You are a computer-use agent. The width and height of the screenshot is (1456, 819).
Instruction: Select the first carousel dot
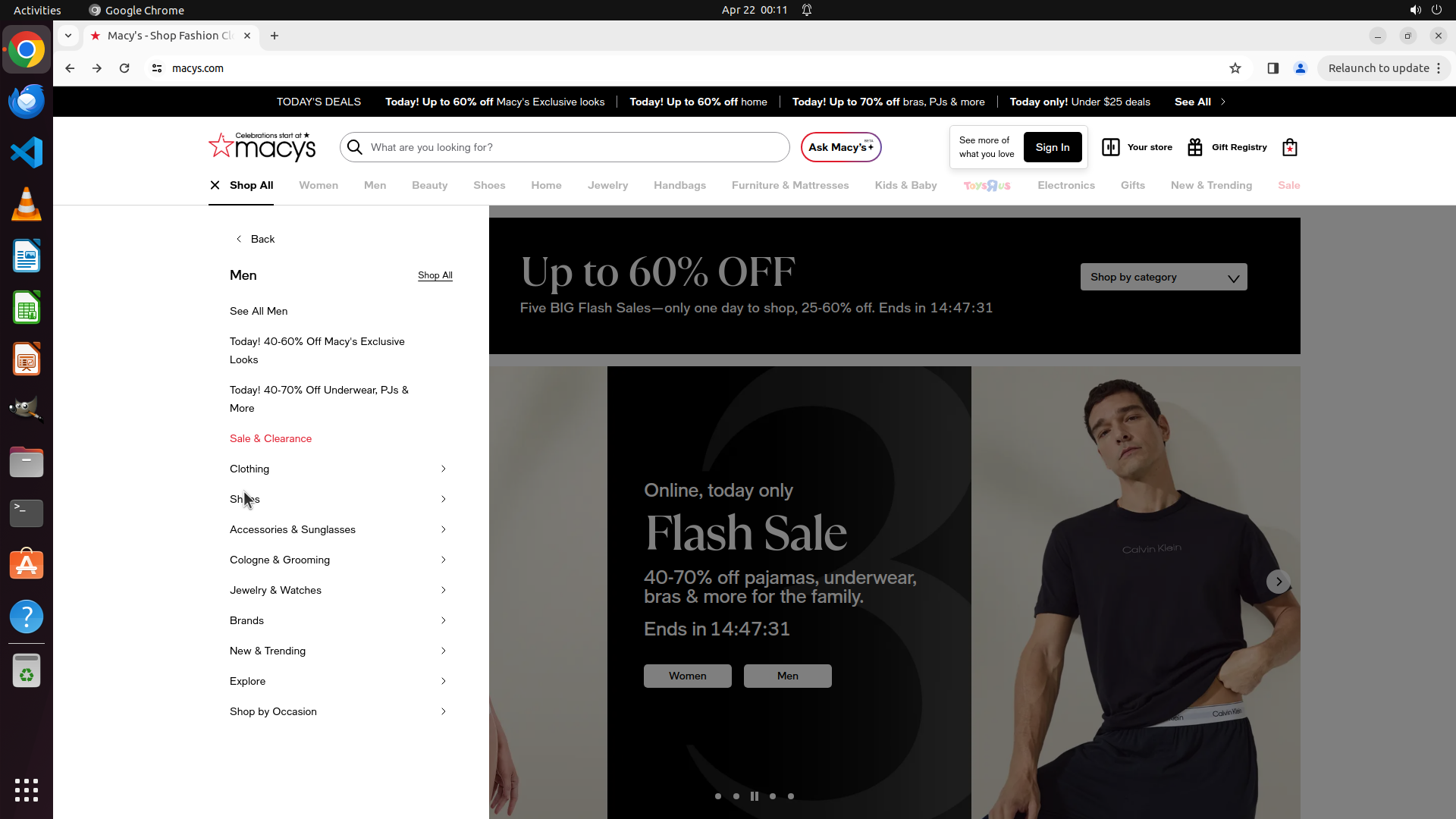tap(718, 796)
